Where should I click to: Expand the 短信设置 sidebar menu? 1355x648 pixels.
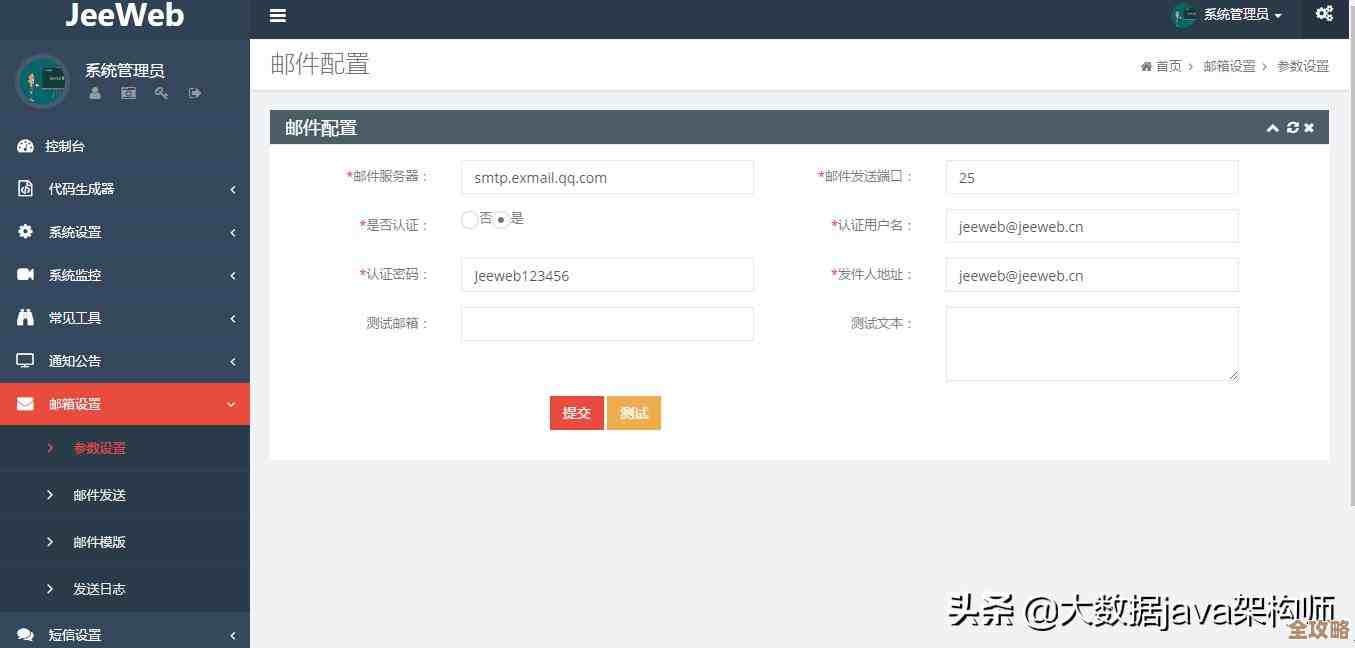[74, 634]
